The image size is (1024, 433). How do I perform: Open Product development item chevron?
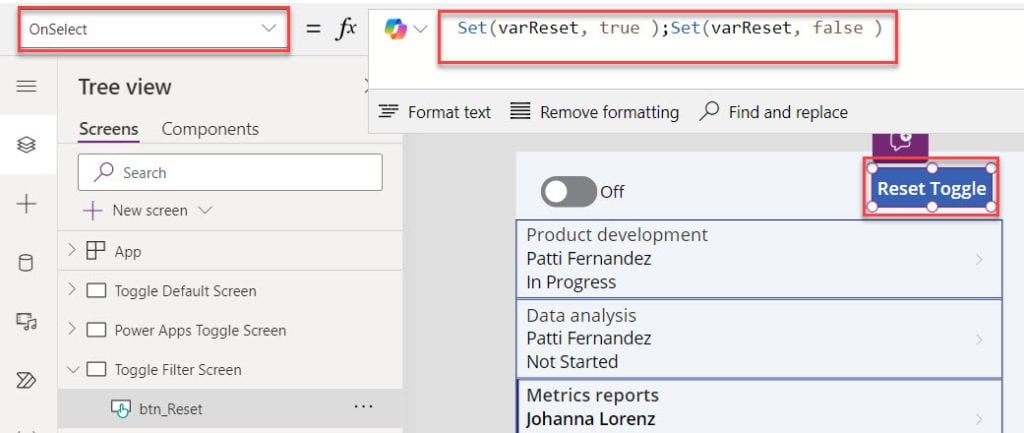[x=979, y=259]
